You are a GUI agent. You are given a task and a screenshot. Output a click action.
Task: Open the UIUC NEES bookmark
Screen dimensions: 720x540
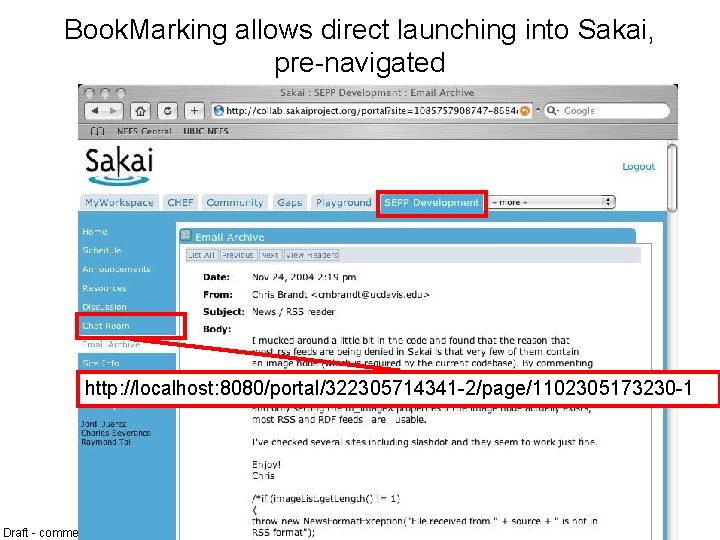tap(206, 131)
